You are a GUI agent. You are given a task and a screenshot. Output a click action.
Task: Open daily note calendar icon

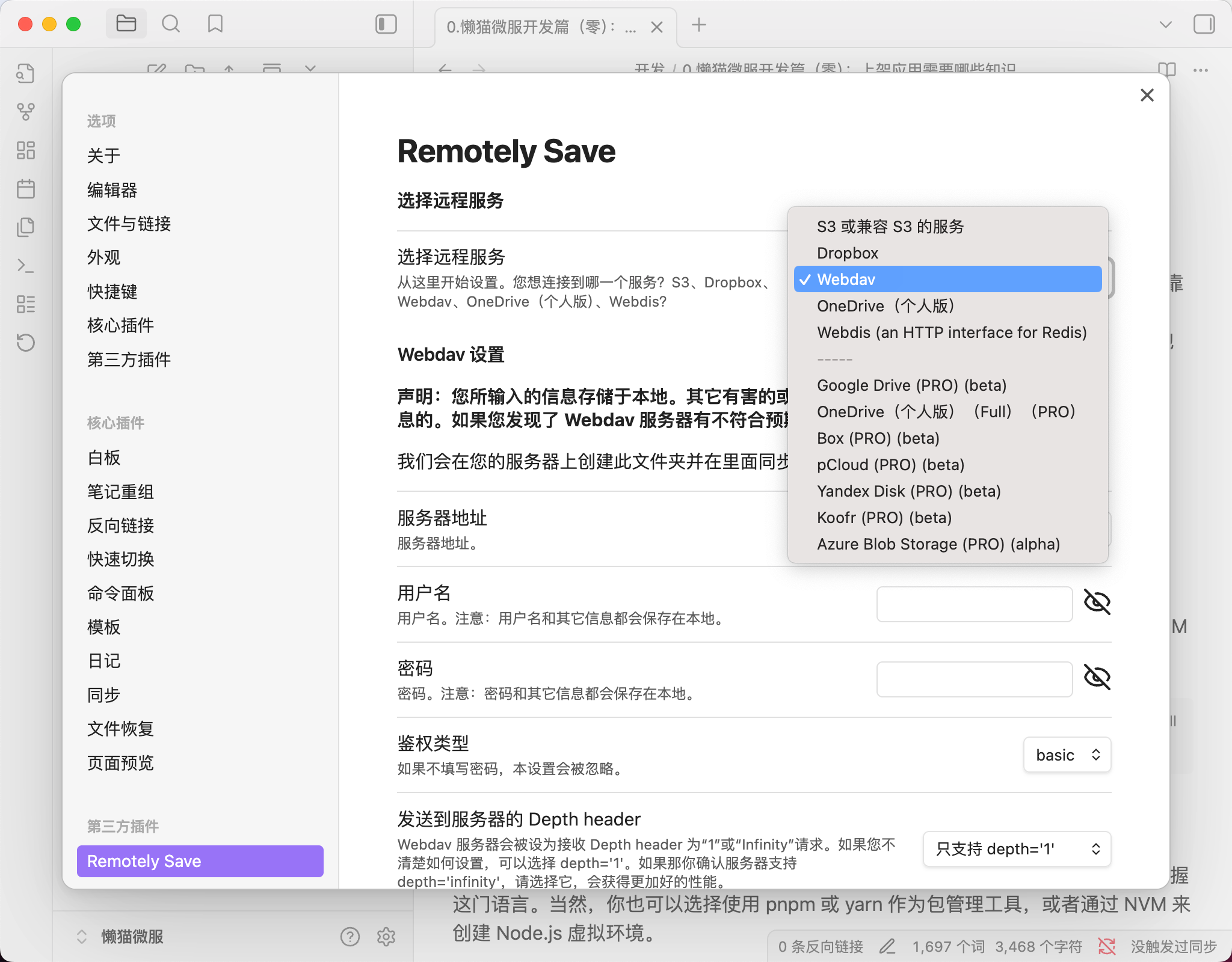pyautogui.click(x=26, y=189)
